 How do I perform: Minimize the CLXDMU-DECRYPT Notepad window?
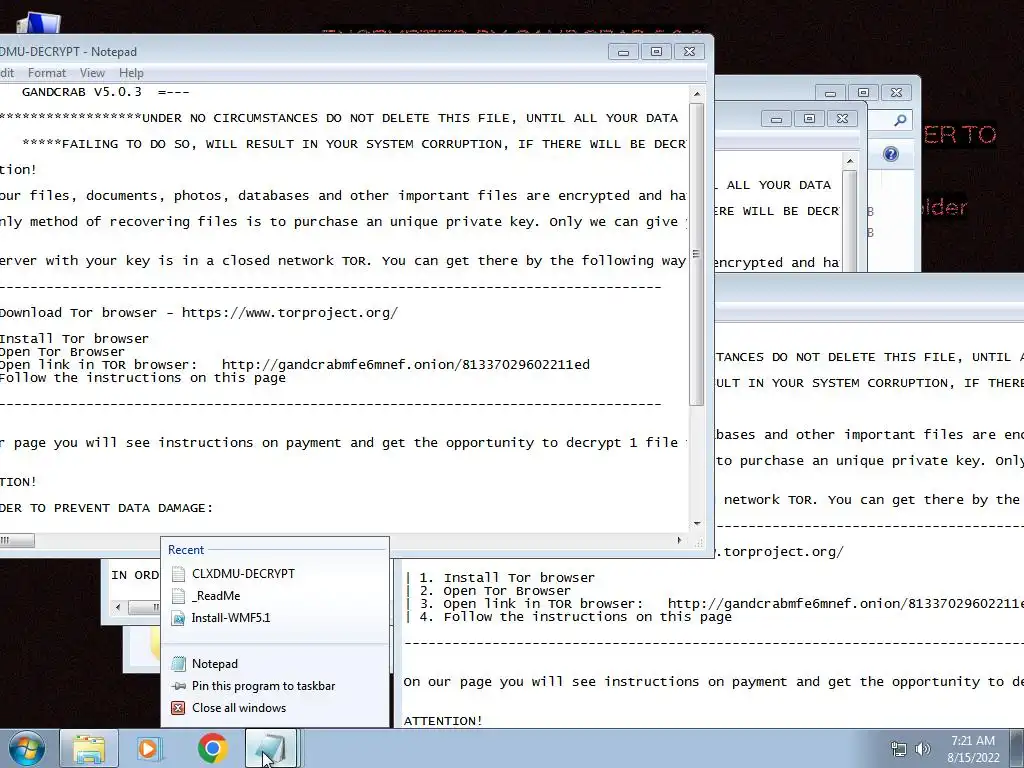point(623,52)
